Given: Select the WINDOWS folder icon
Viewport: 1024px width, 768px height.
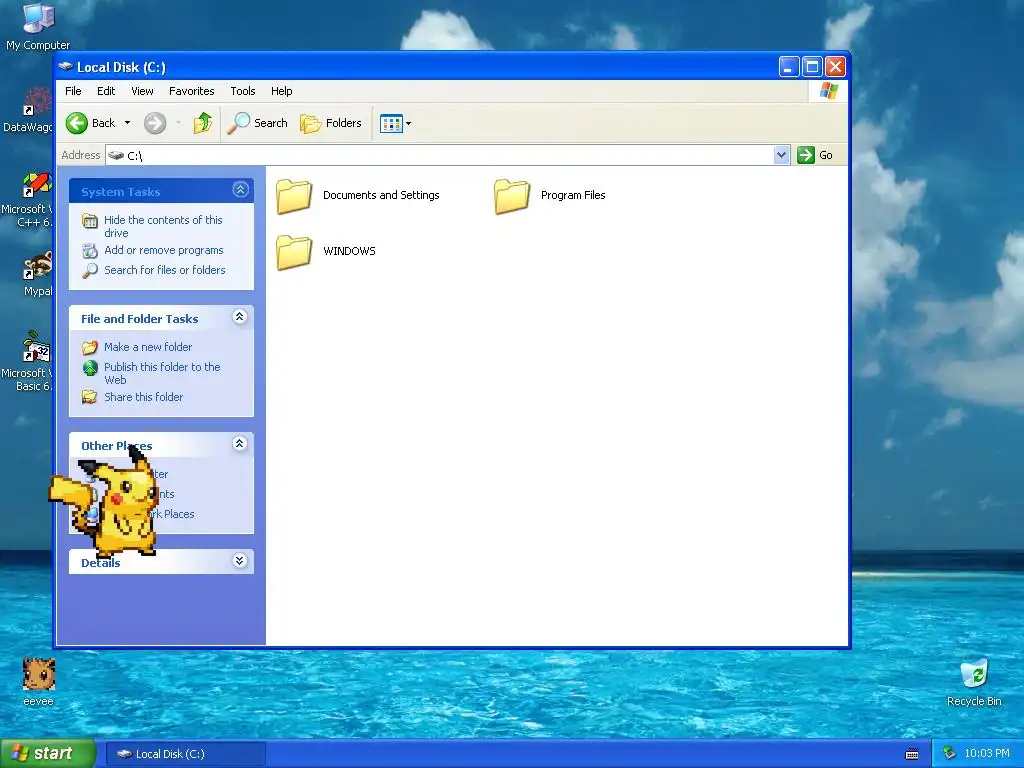Looking at the screenshot, I should coord(294,251).
